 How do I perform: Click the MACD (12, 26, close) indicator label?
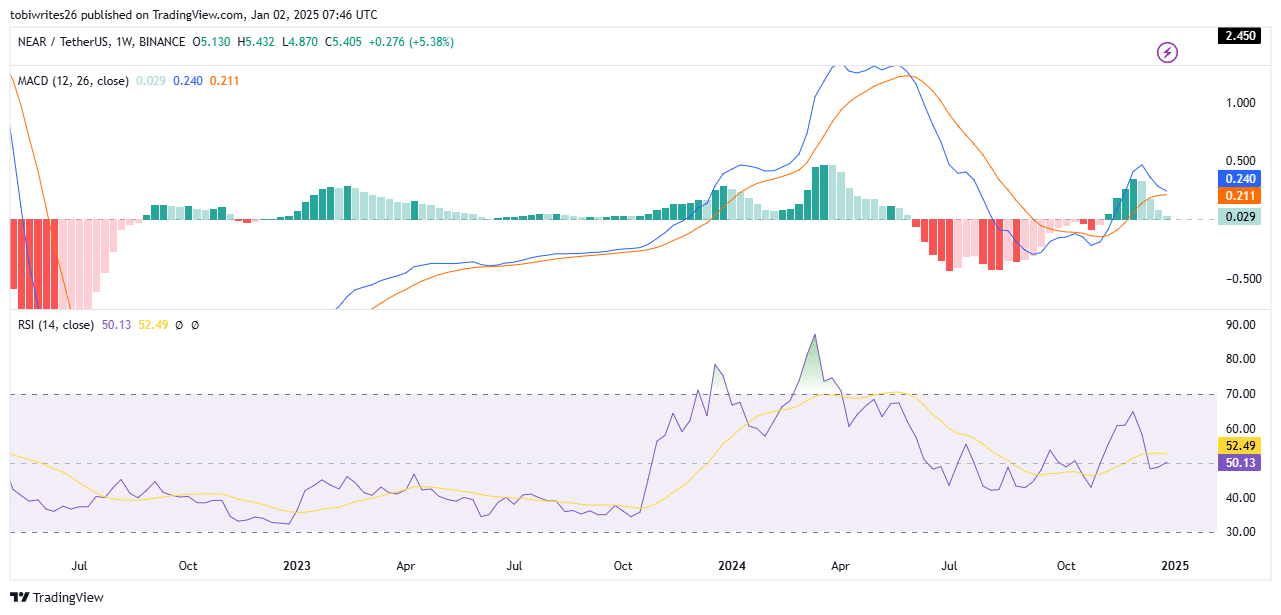click(x=72, y=81)
